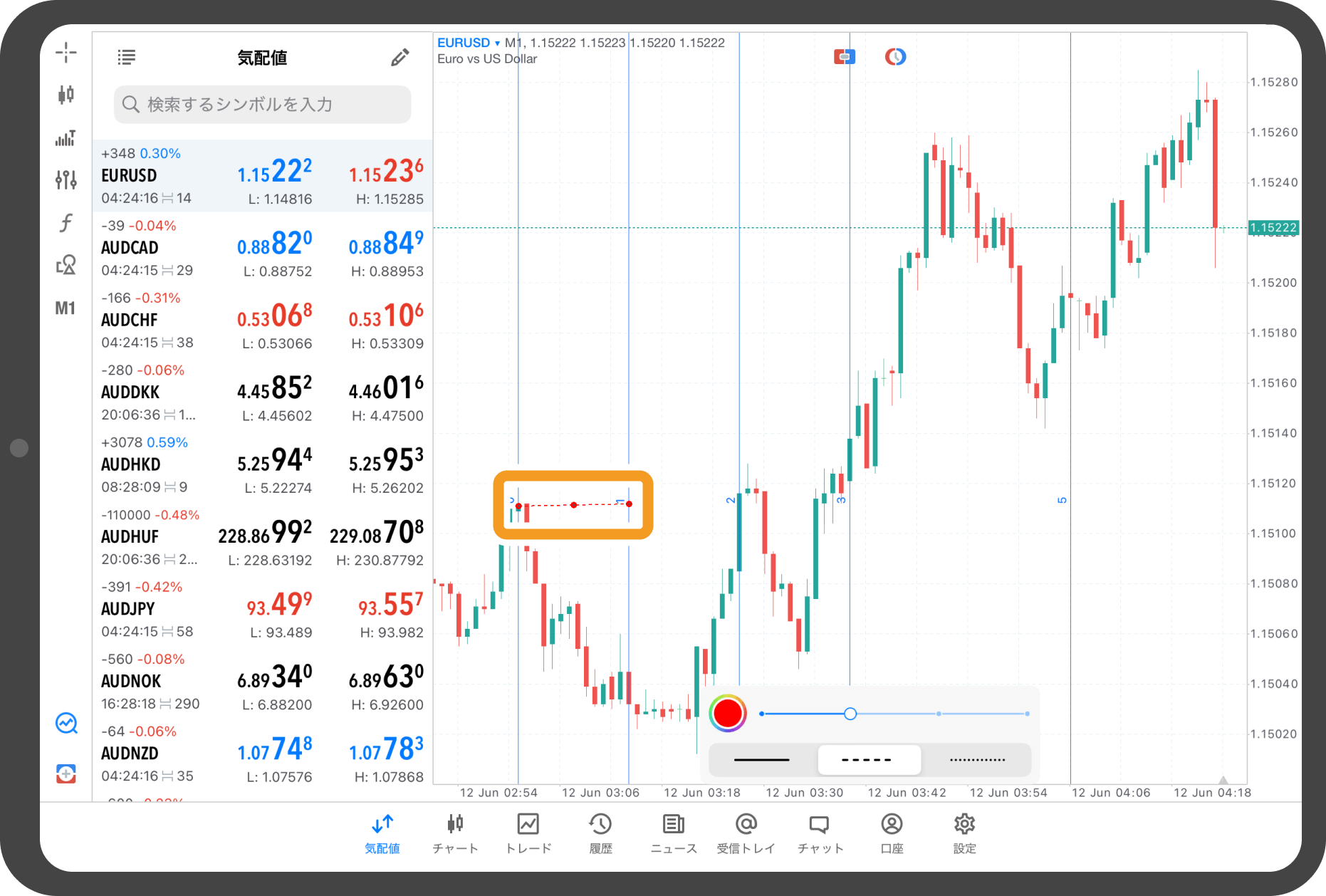Select the AUDJPY quote row
Viewport: 1326px width, 896px height.
[x=262, y=609]
